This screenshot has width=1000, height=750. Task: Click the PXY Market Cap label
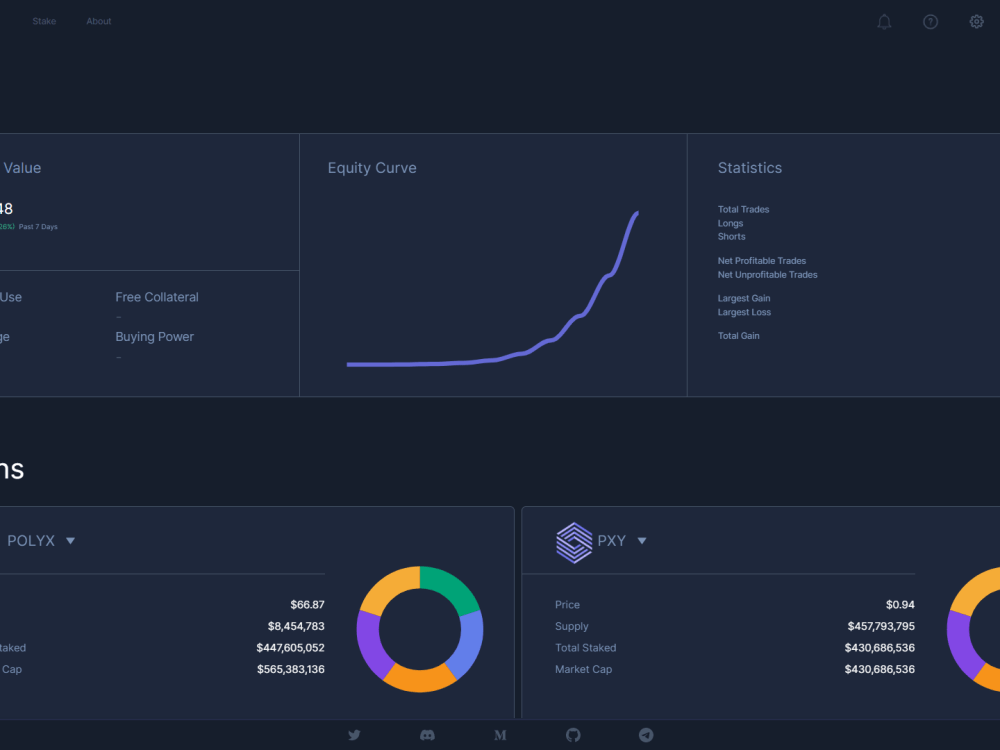583,670
